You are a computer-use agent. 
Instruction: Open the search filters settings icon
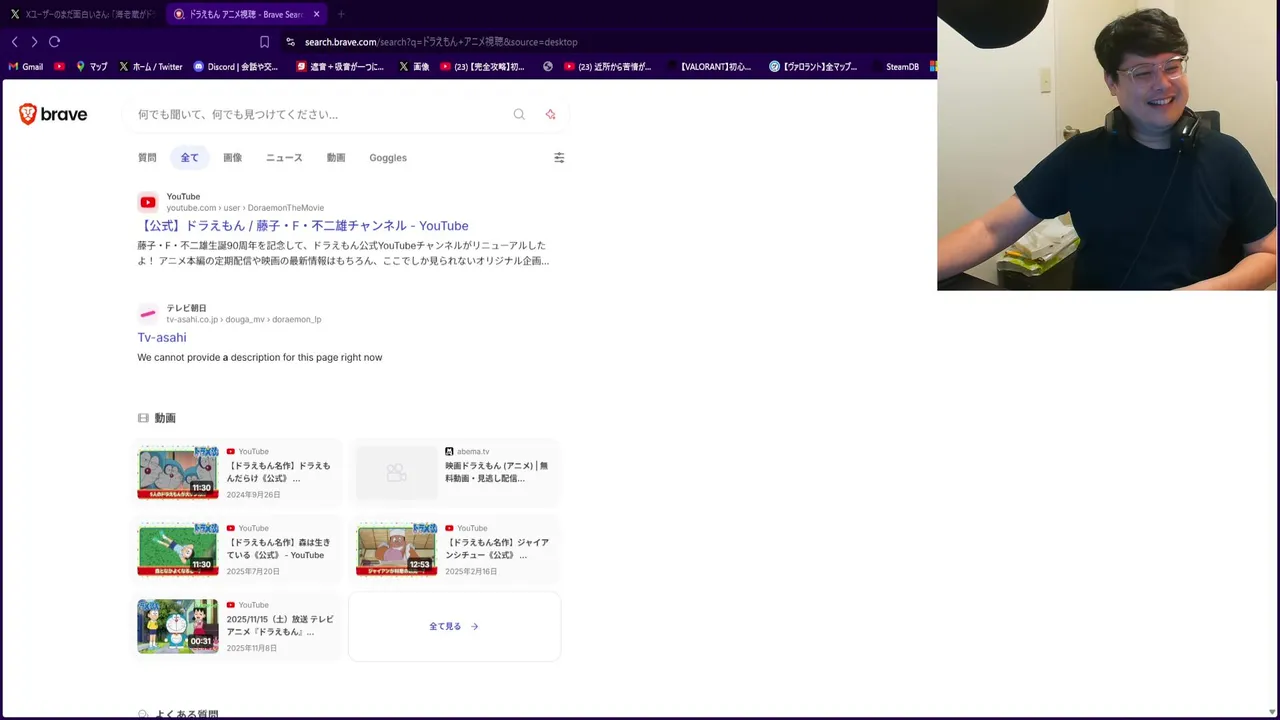pos(559,157)
